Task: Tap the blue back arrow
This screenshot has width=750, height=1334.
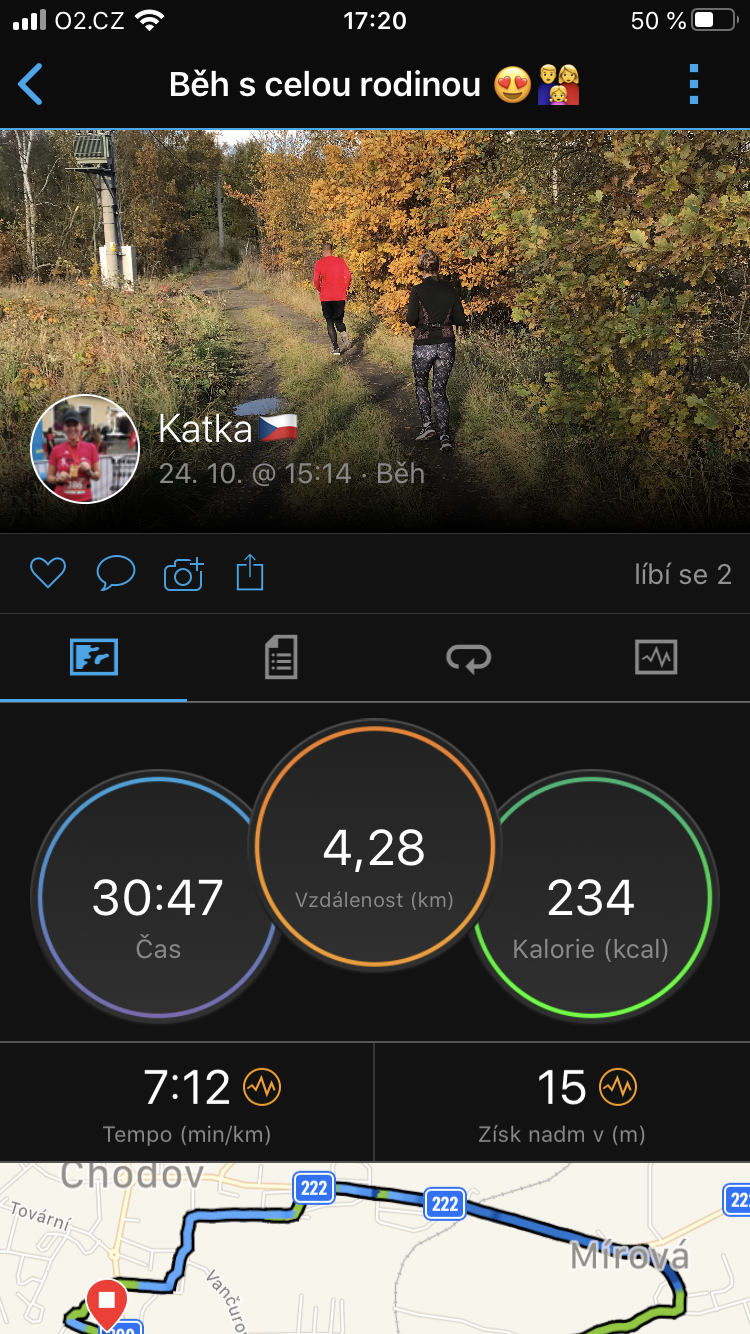Action: 31,85
